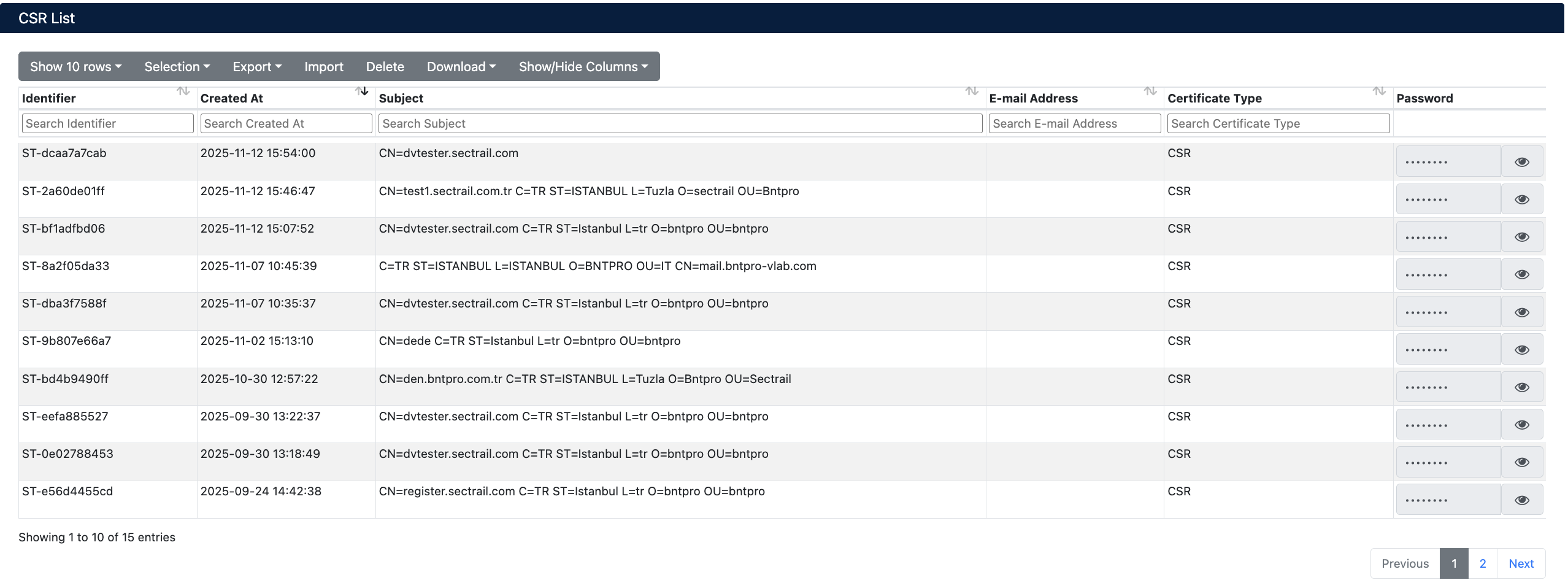Screen dimensions: 1568x588
Task: Click eye icon on ST-8a2f05da33 row
Action: pyautogui.click(x=1521, y=274)
